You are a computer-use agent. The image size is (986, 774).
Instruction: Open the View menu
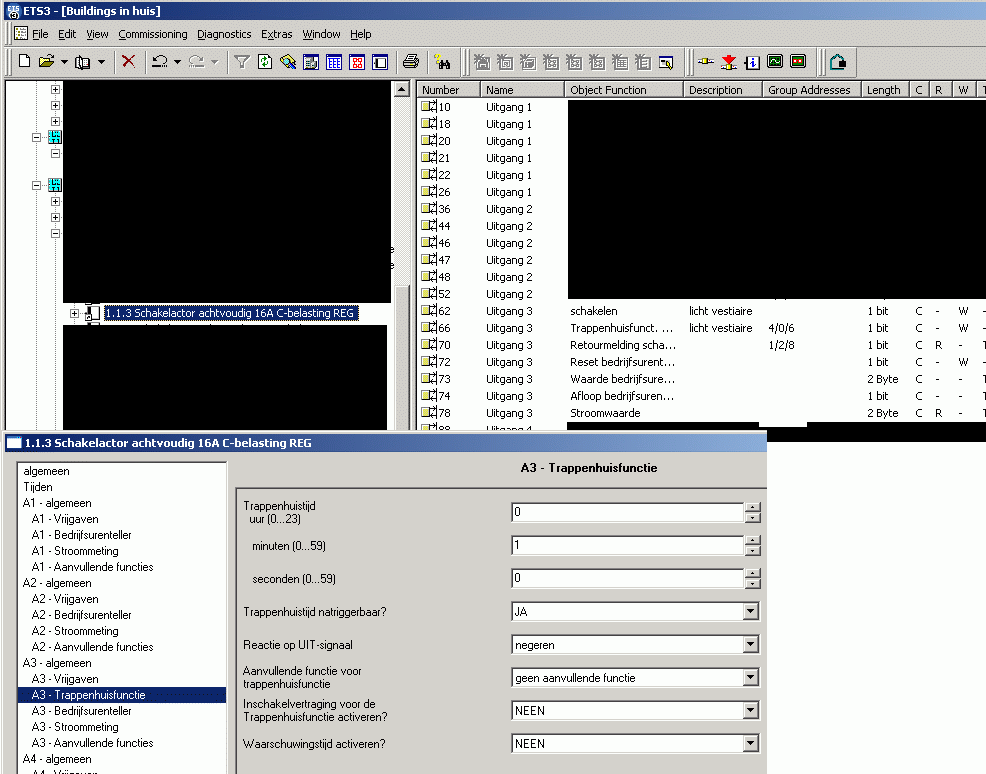tap(97, 34)
